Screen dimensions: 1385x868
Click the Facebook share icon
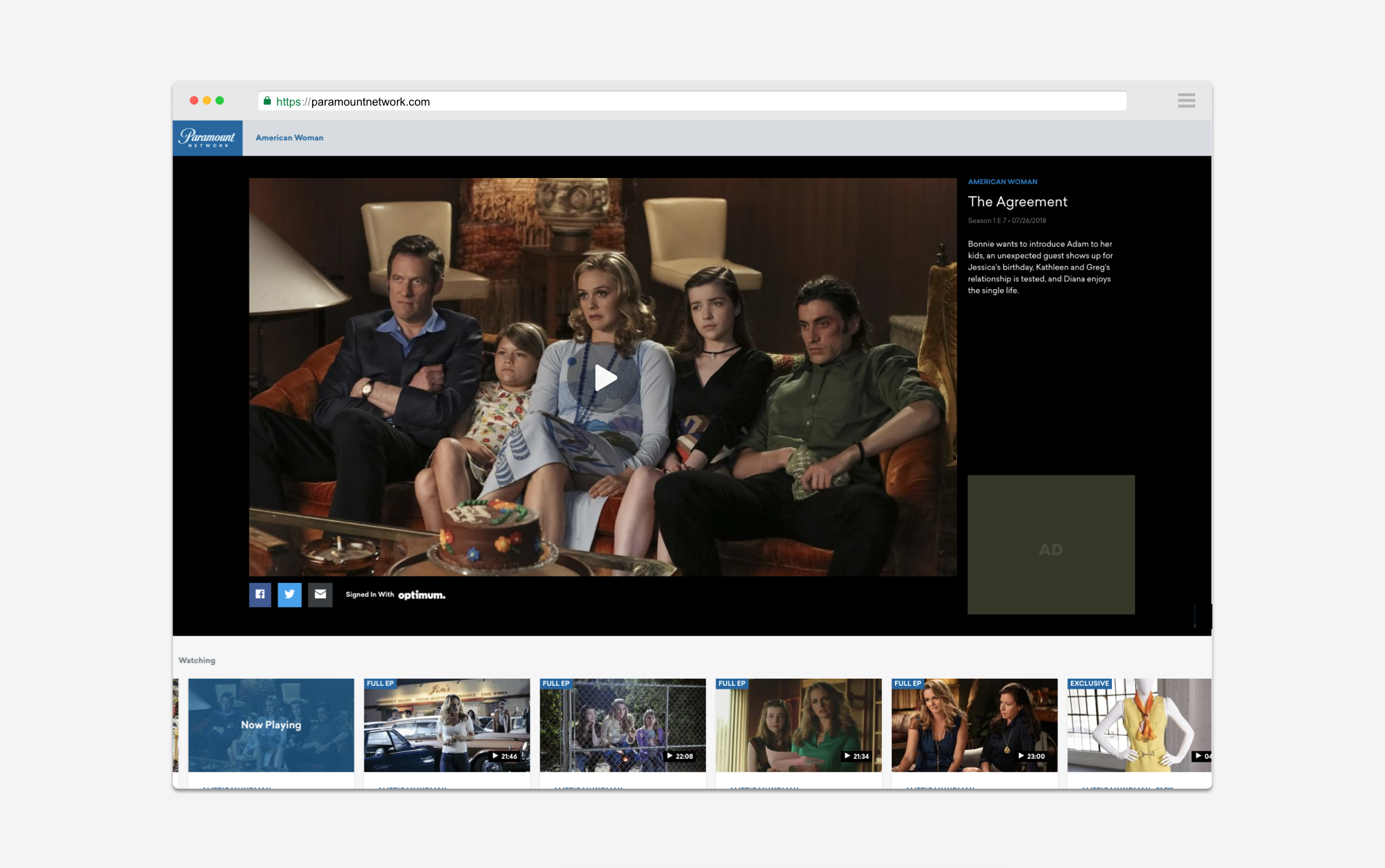coord(260,594)
